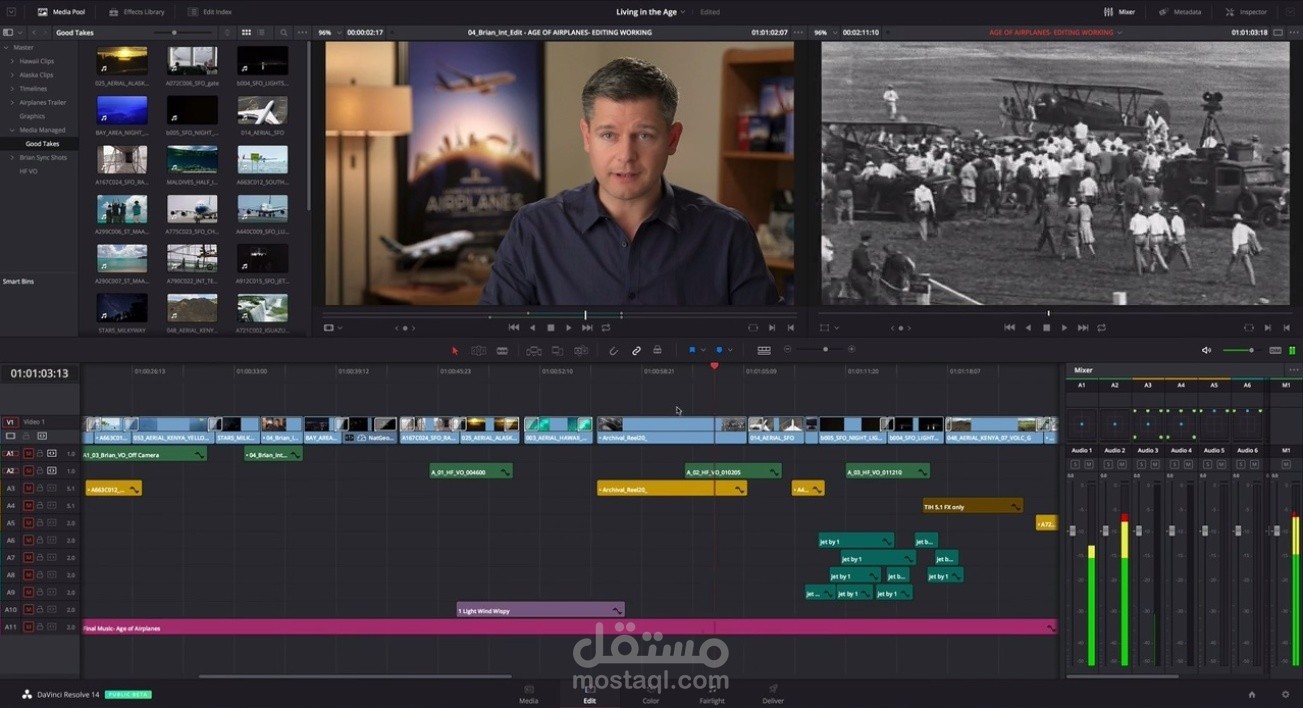Adjust the monitor volume slider

coord(1238,350)
